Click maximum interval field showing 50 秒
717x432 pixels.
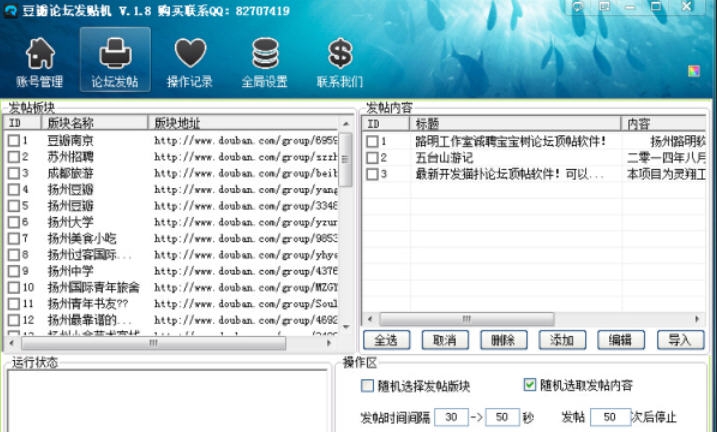pos(502,417)
